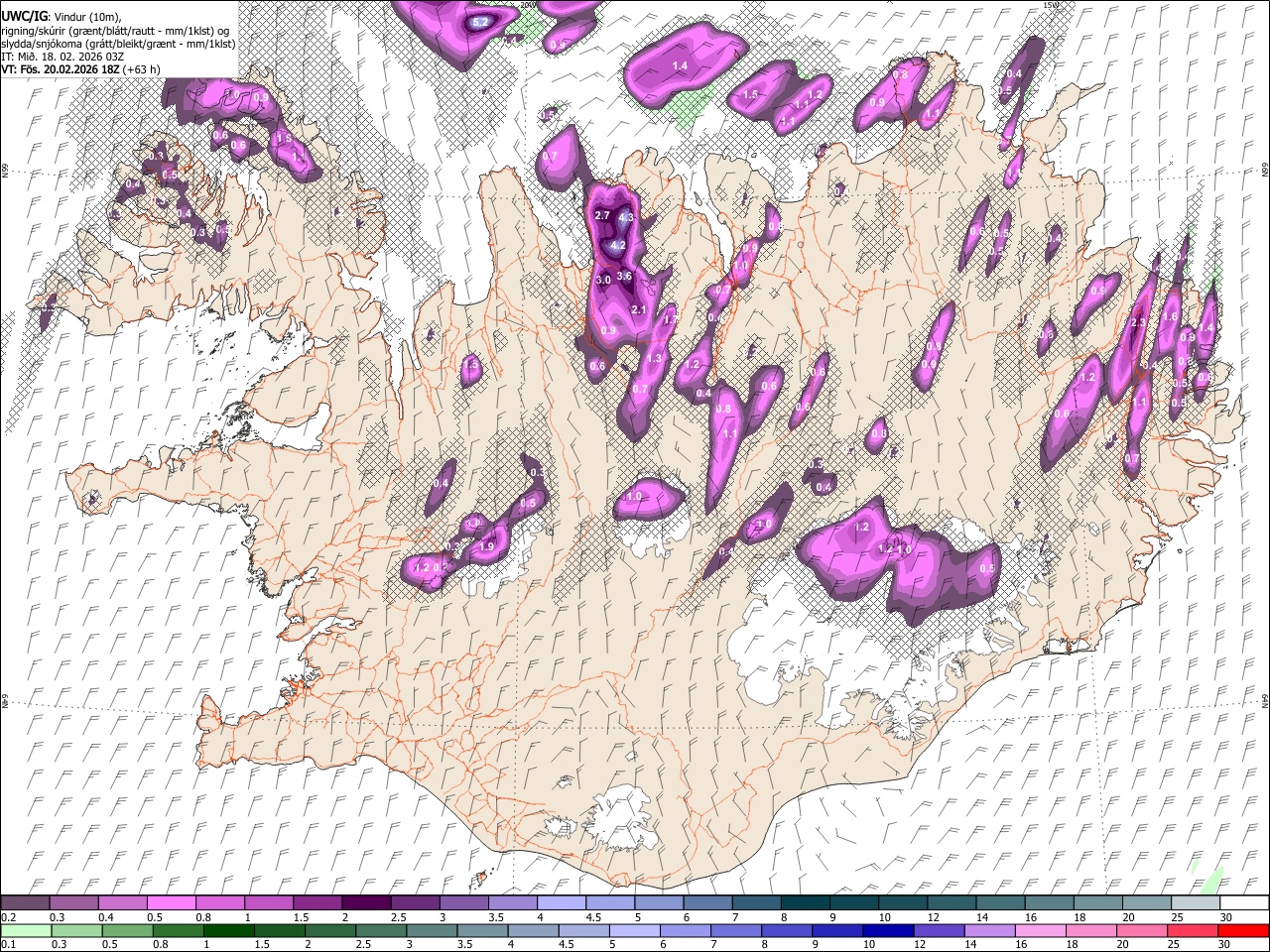The width and height of the screenshot is (1270, 952).
Task: Click the bright red 30 swatch in rain legend
Action: click(x=1243, y=930)
